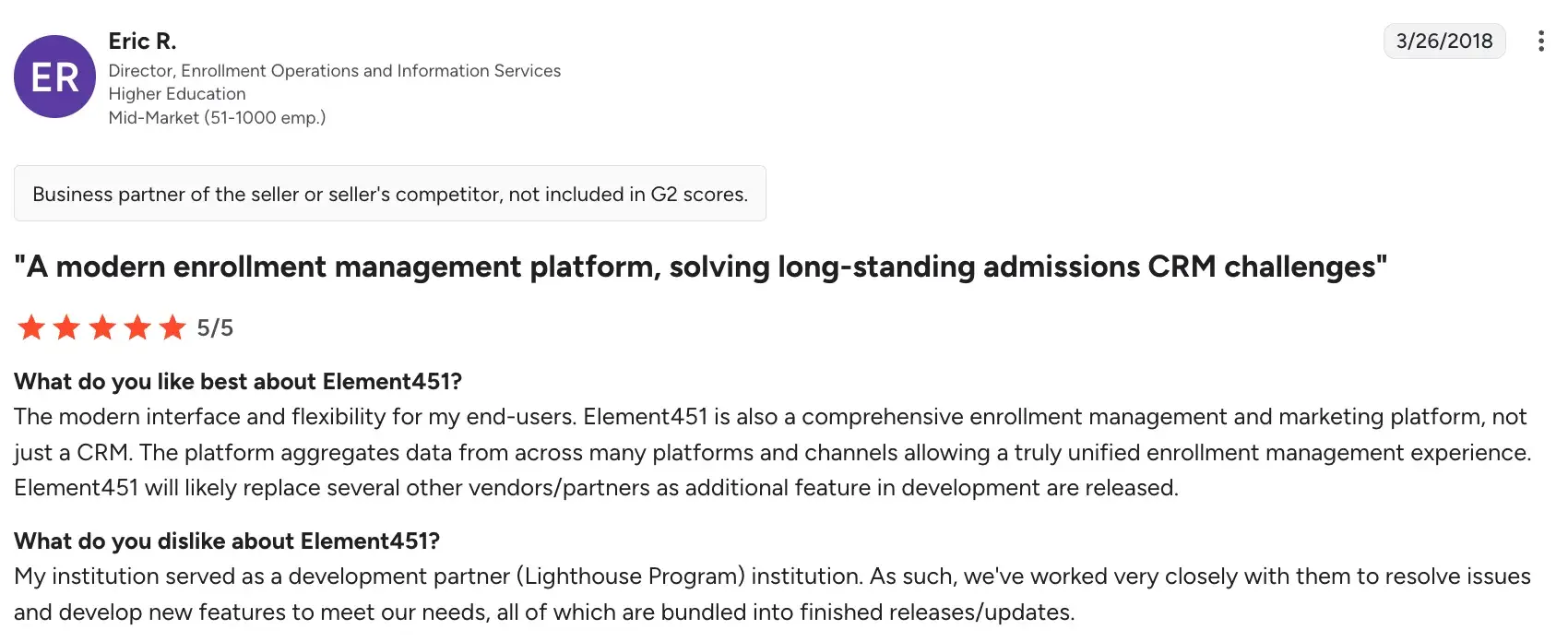Click the fourth rating star
The image size is (1568, 642).
tap(137, 327)
